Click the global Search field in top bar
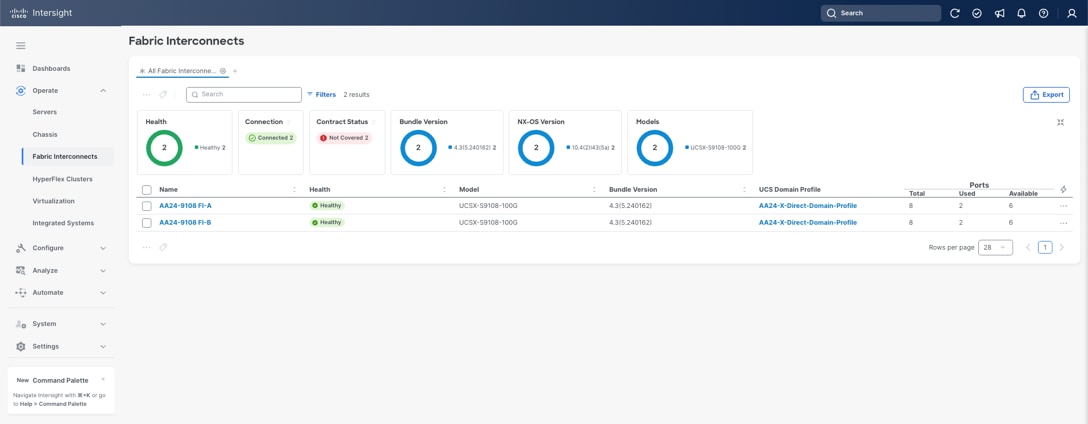The width and height of the screenshot is (1088, 424). (x=881, y=13)
